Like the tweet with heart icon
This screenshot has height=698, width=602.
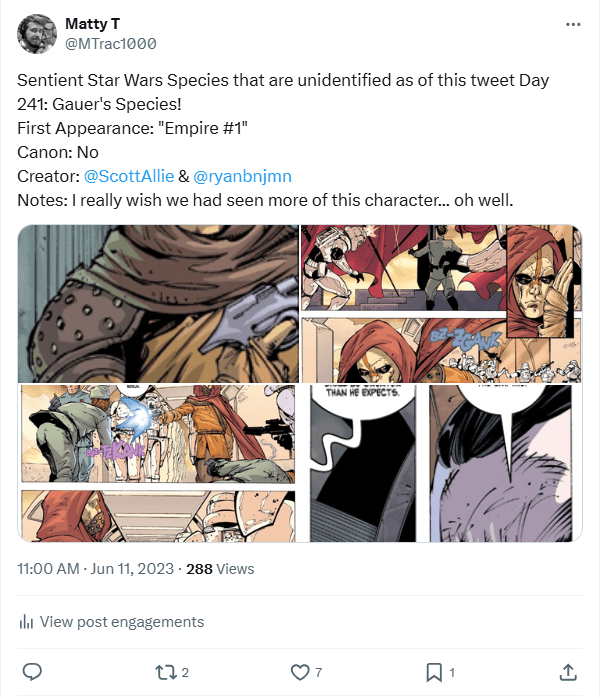pos(297,671)
